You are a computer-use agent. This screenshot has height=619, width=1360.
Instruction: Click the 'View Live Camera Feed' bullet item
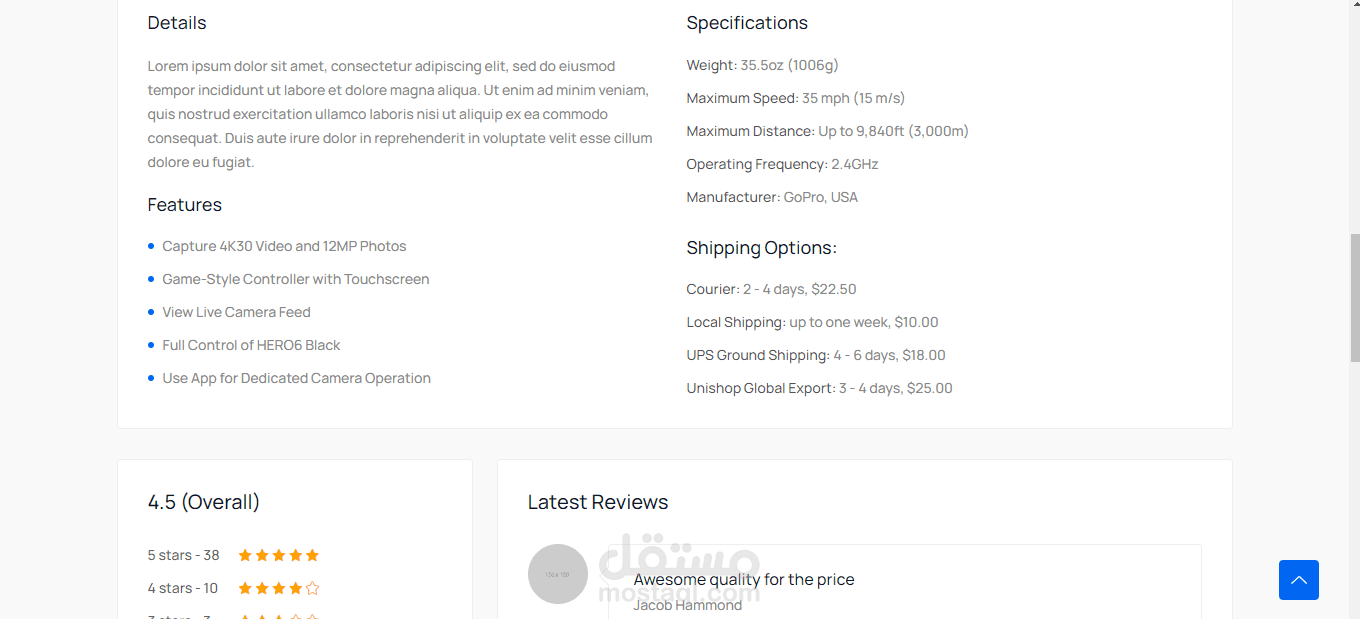(236, 312)
